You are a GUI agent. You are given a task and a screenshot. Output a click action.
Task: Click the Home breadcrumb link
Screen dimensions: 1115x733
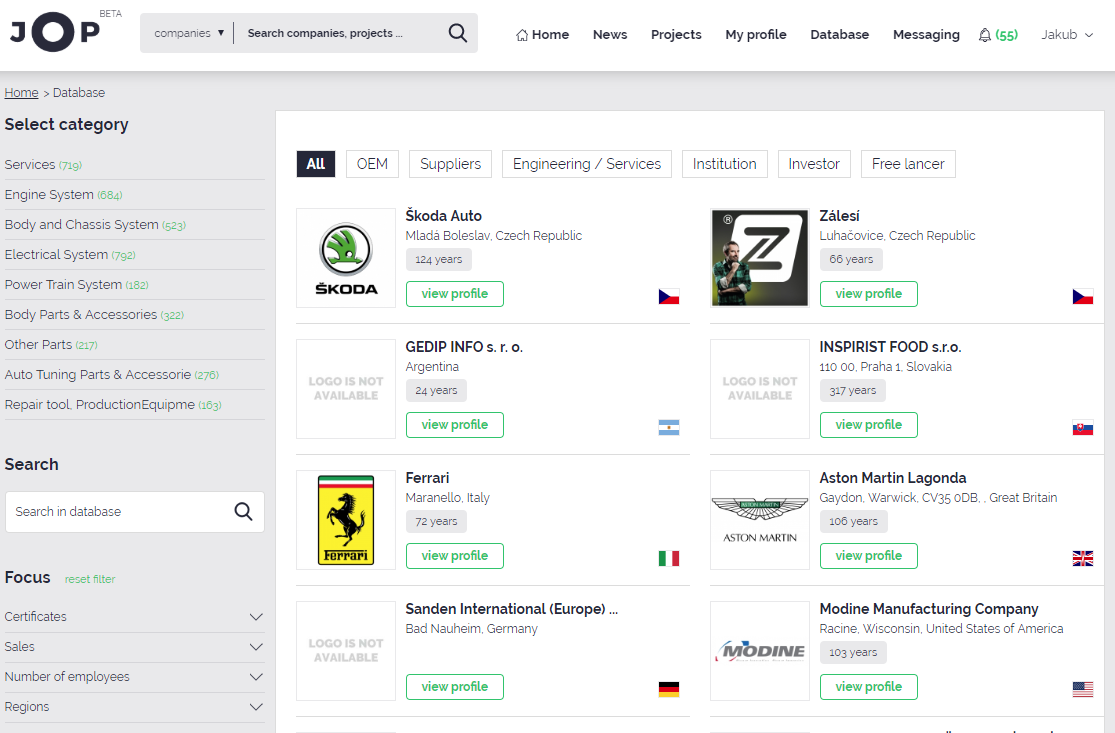(21, 92)
